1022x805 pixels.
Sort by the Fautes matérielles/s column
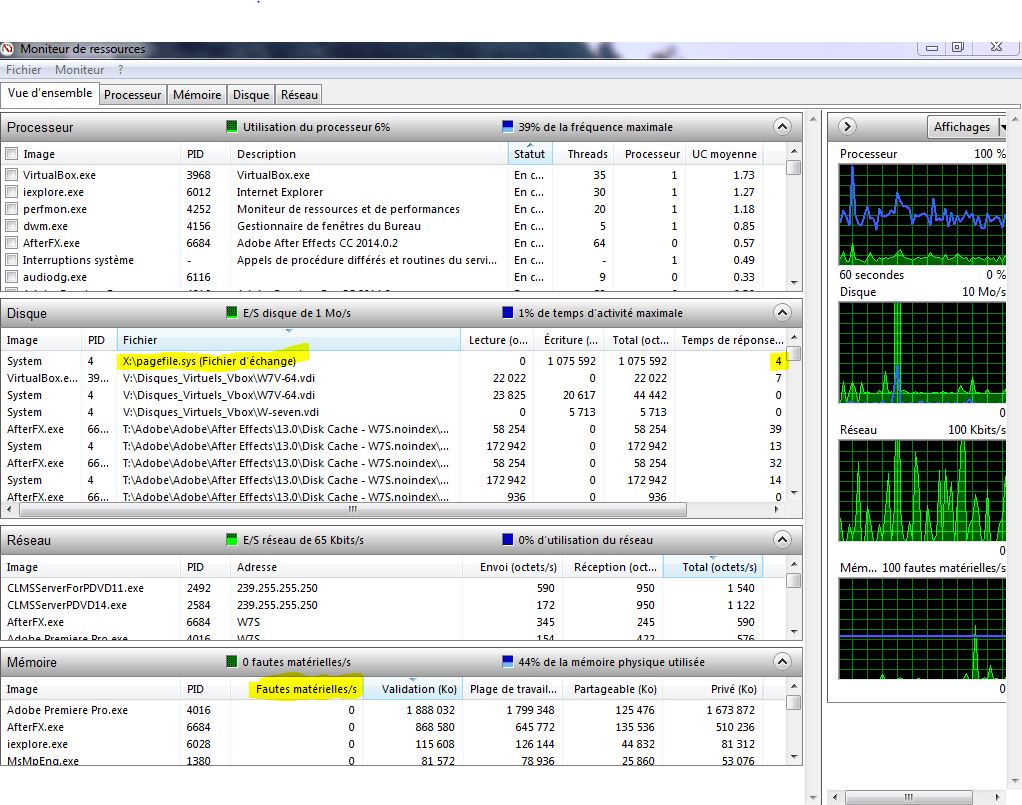[306, 689]
